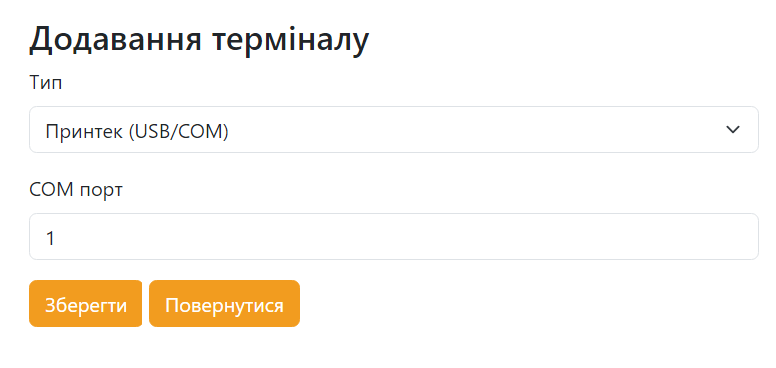Viewport: 776px width, 368px height.
Task: Click the value 1 in COM порт field
Action: [x=50, y=238]
